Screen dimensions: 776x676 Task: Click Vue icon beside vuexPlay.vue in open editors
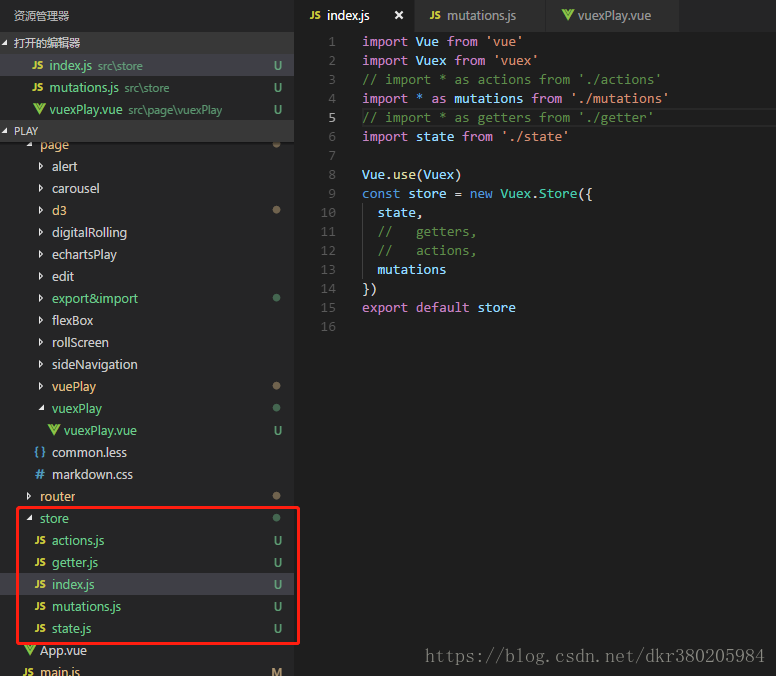coord(39,109)
